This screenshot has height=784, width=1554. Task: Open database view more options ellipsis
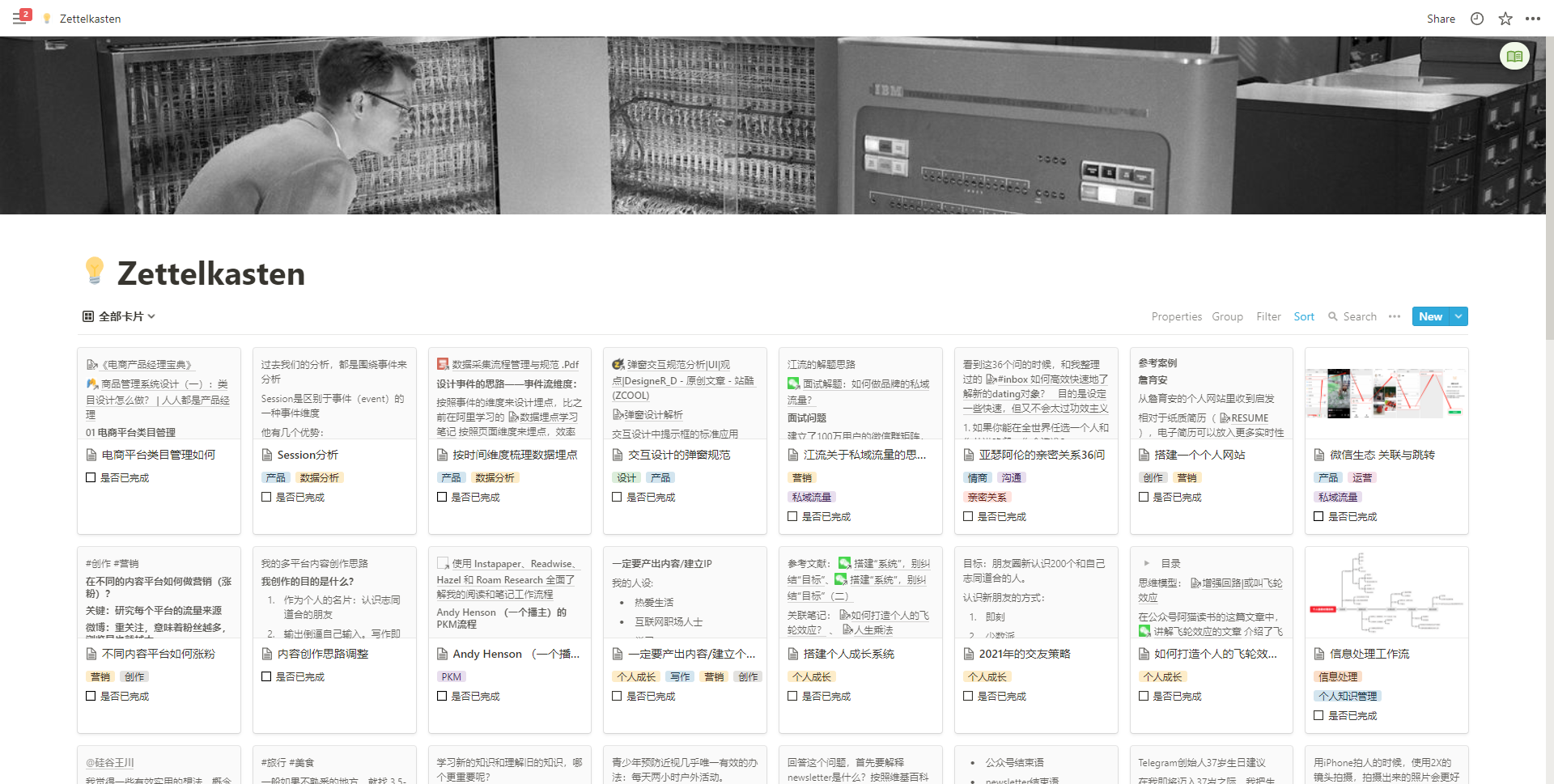[x=1395, y=316]
